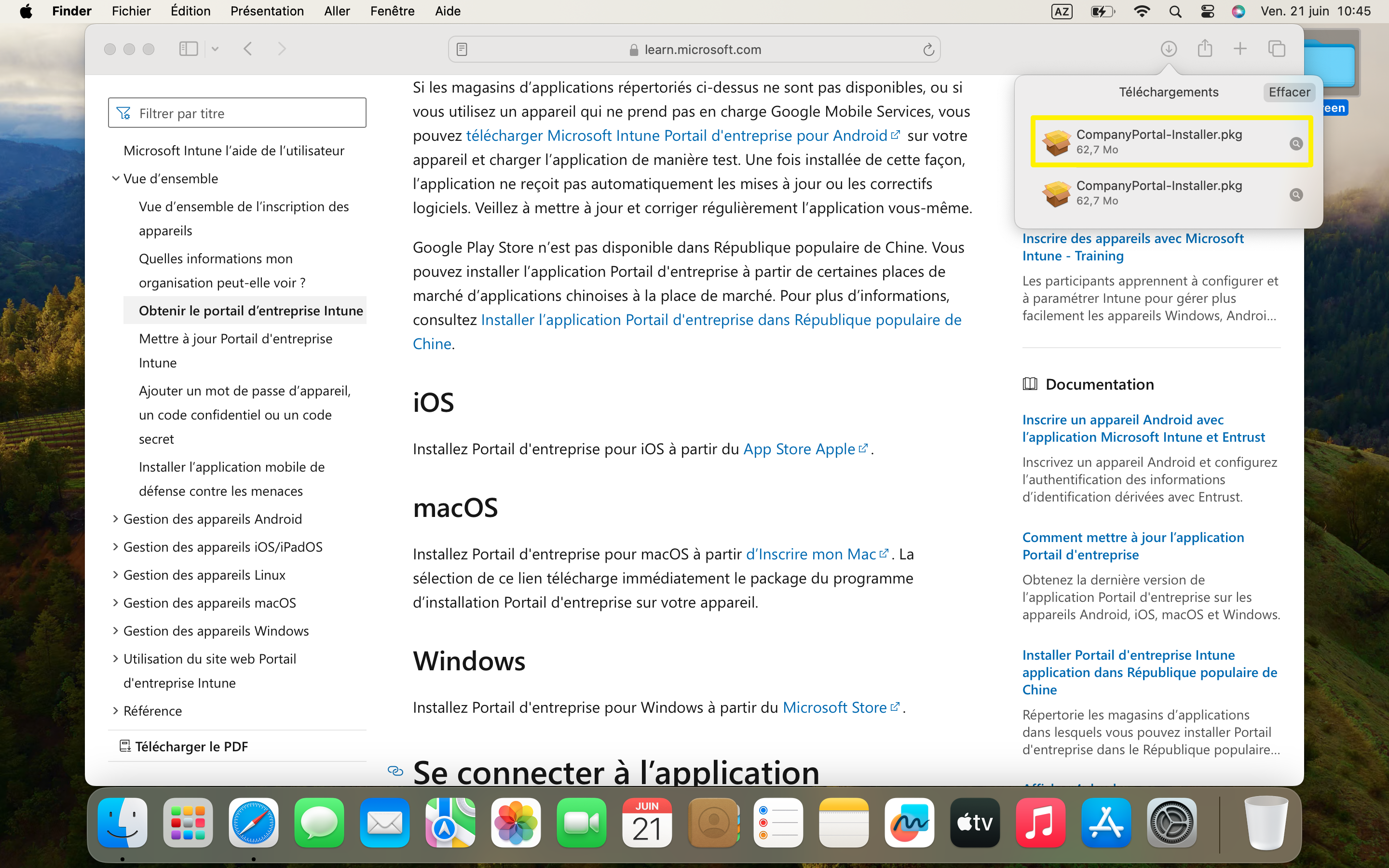Viewport: 1389px width, 868px height.
Task: Open Freeform from the Dock
Action: pos(909,823)
